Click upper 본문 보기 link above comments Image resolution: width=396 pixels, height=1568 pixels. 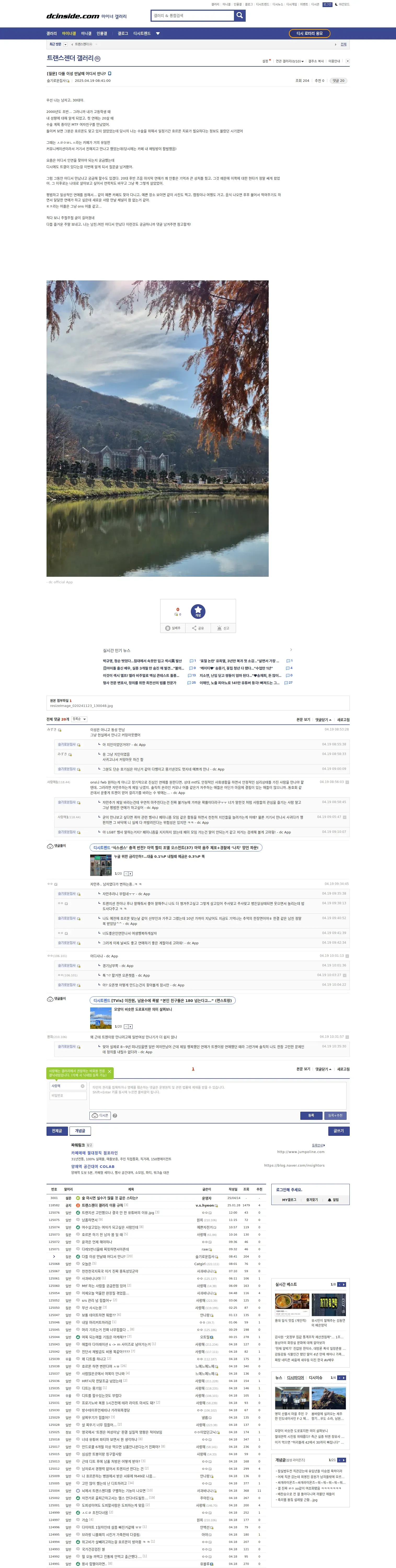[x=303, y=719]
